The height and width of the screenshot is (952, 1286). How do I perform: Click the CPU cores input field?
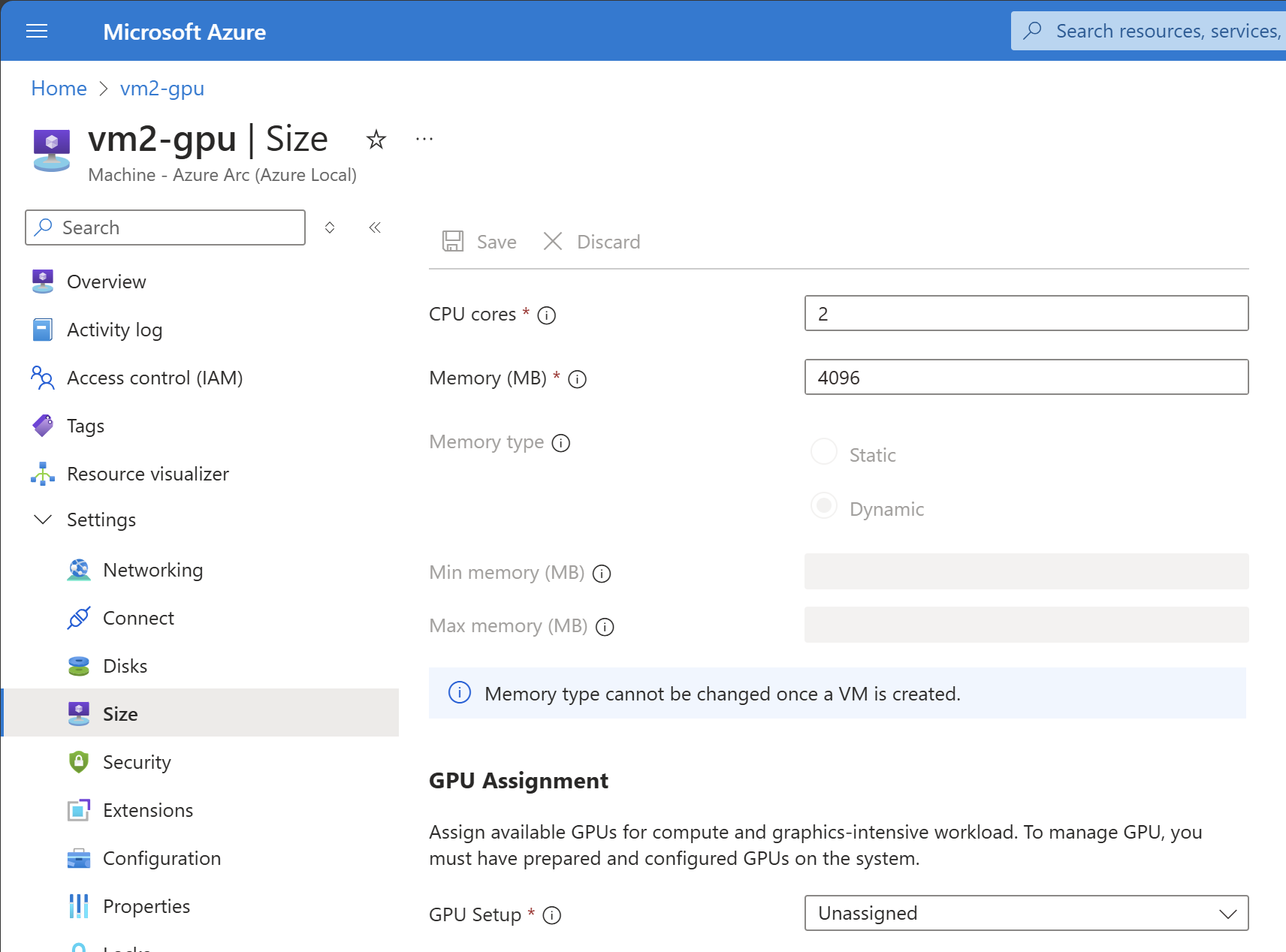tap(1026, 314)
